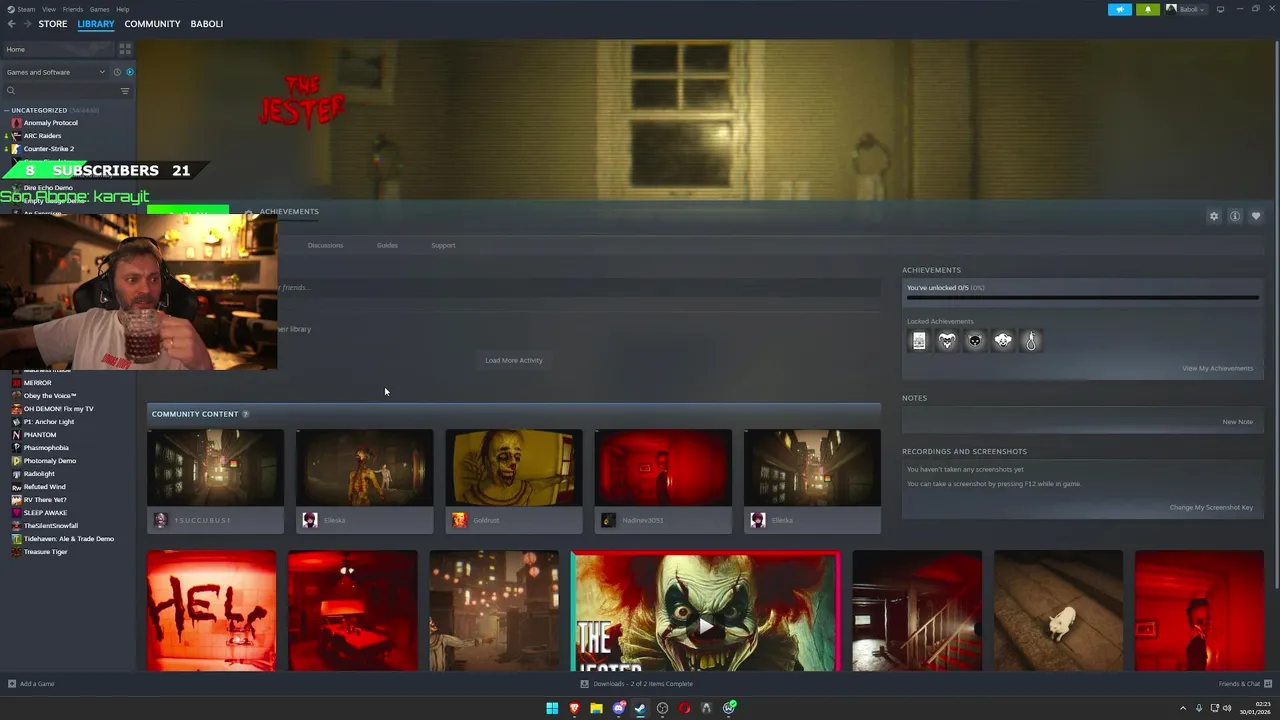Open the Discussions tab
This screenshot has width=1280, height=720.
[x=325, y=245]
